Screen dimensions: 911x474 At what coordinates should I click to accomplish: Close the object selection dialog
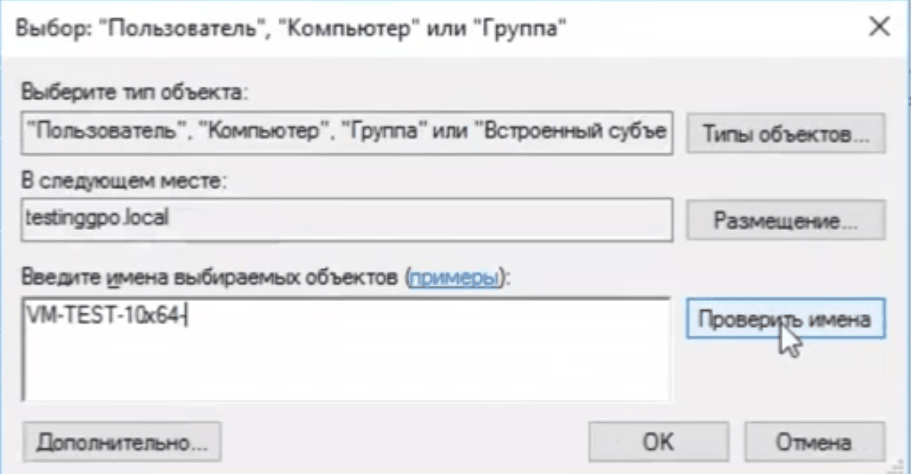(x=878, y=28)
